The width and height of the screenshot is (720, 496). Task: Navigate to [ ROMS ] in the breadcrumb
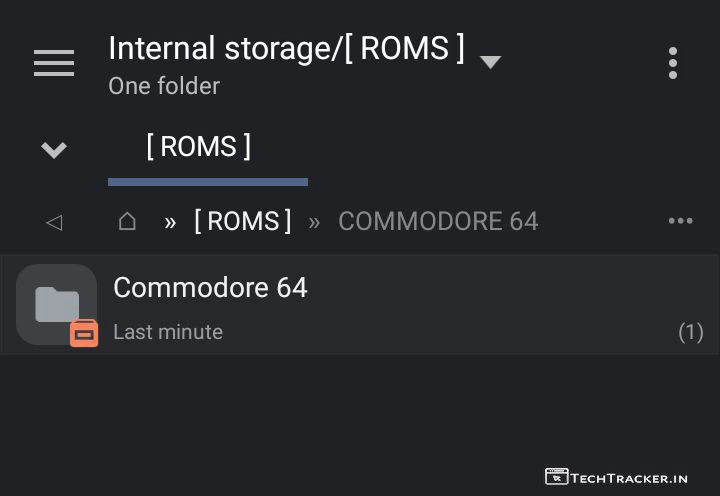click(x=243, y=221)
